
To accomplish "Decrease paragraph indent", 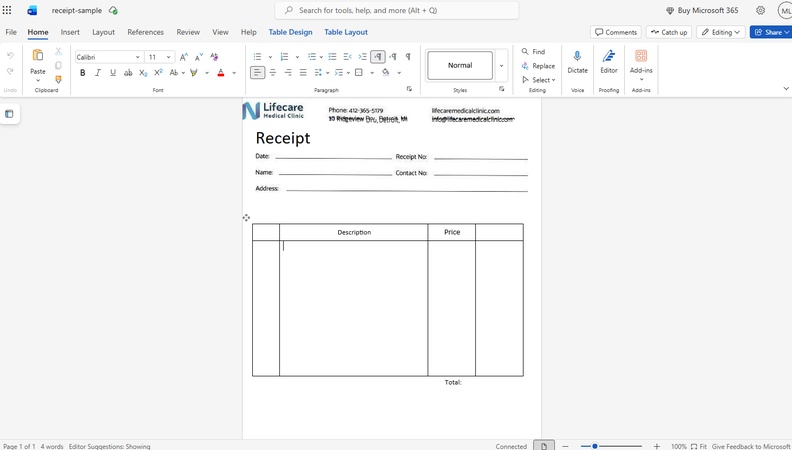I will (348, 57).
